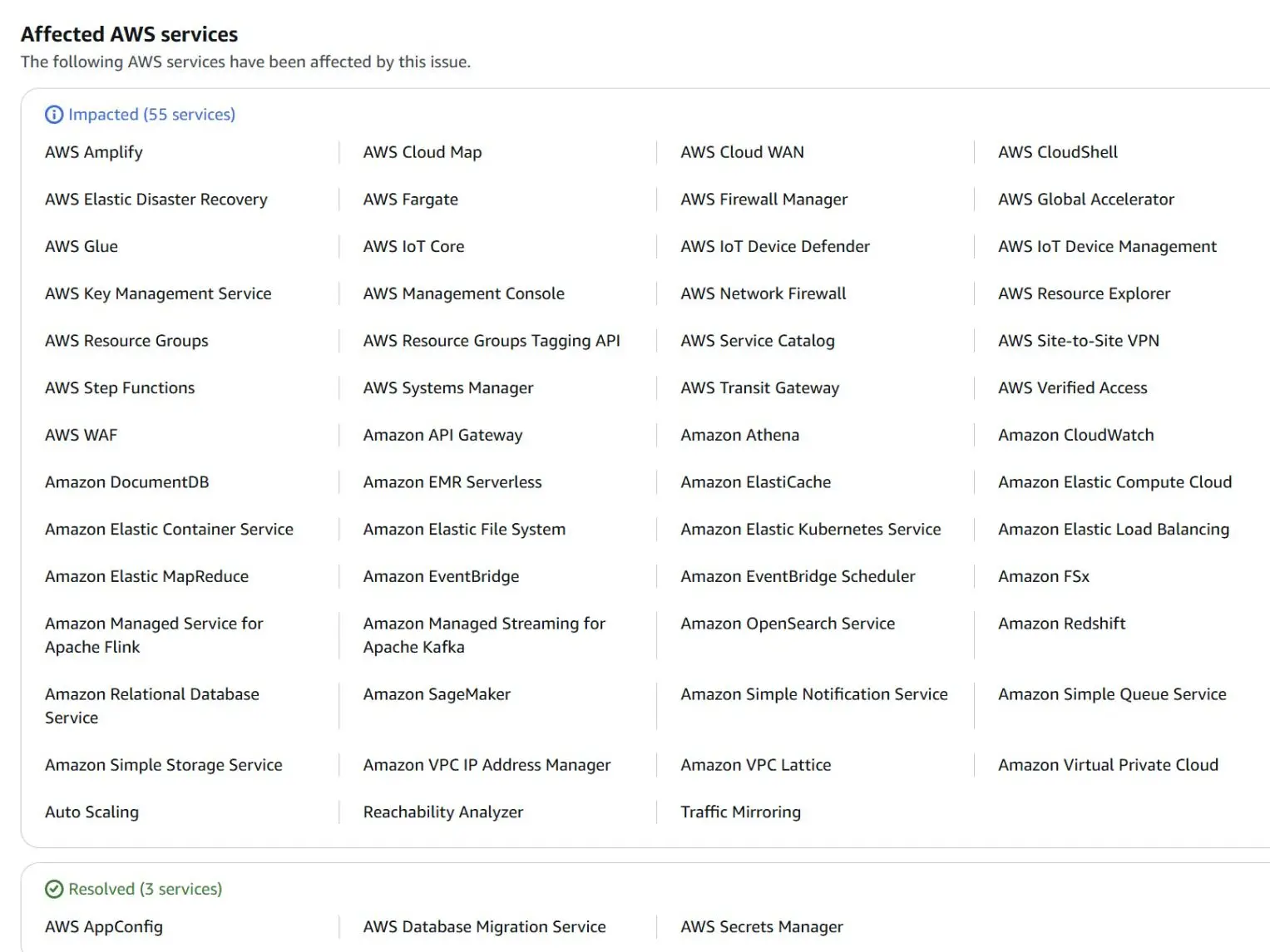1270x952 pixels.
Task: Select the Auto Scaling entry
Action: click(92, 812)
